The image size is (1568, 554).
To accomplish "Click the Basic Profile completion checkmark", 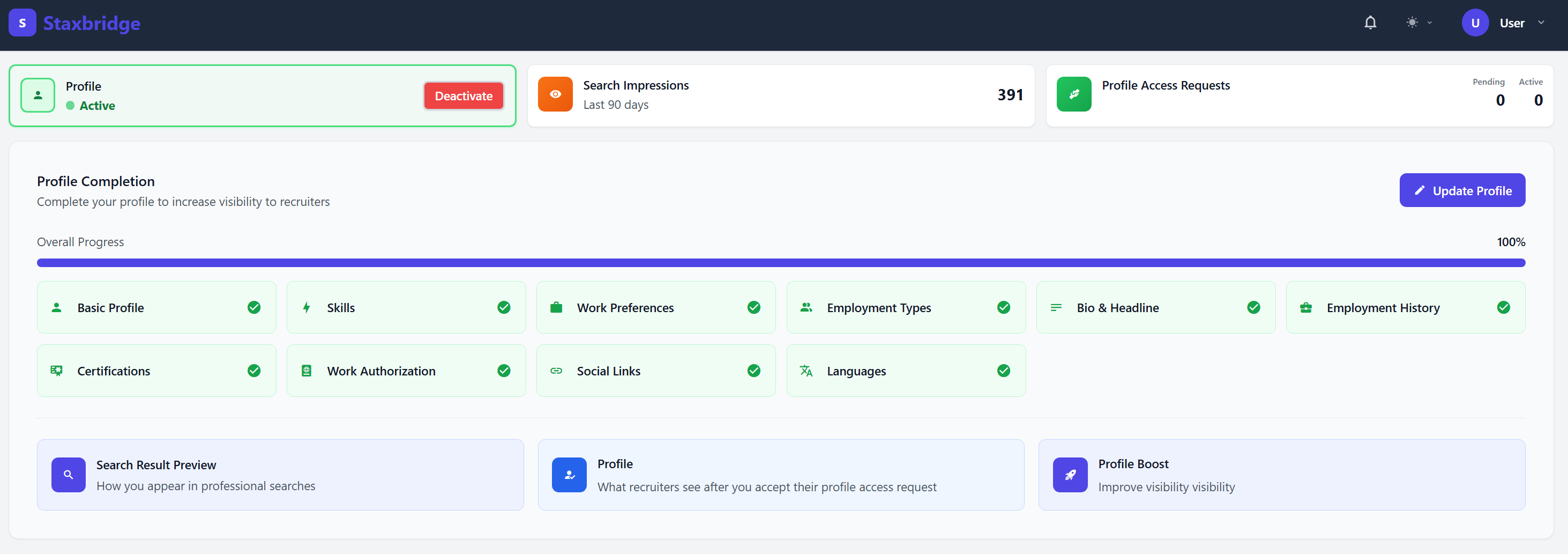I will [x=254, y=307].
